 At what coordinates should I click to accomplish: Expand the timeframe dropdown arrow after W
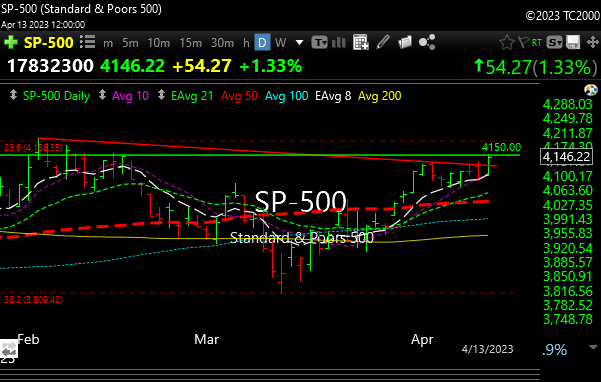pos(299,43)
